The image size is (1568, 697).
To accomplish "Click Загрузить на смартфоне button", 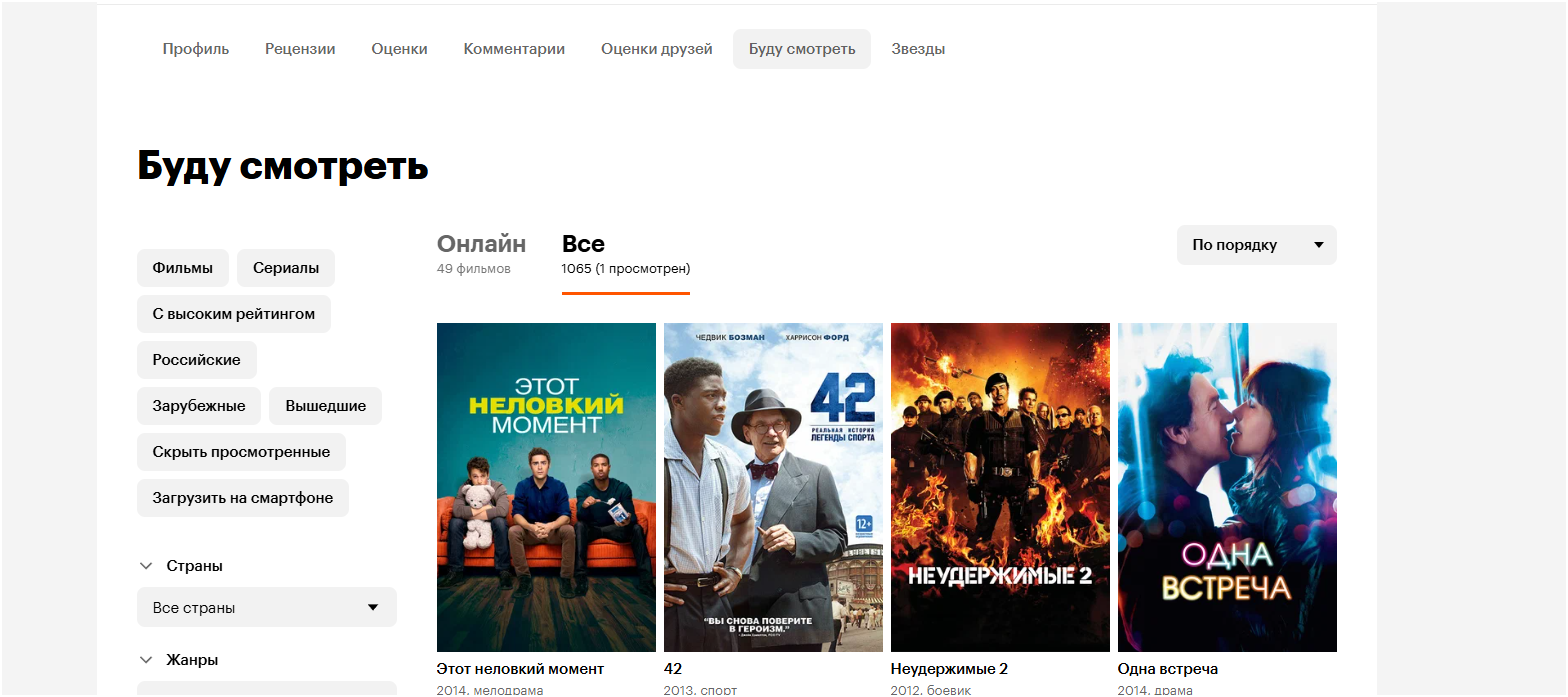I will (x=243, y=498).
